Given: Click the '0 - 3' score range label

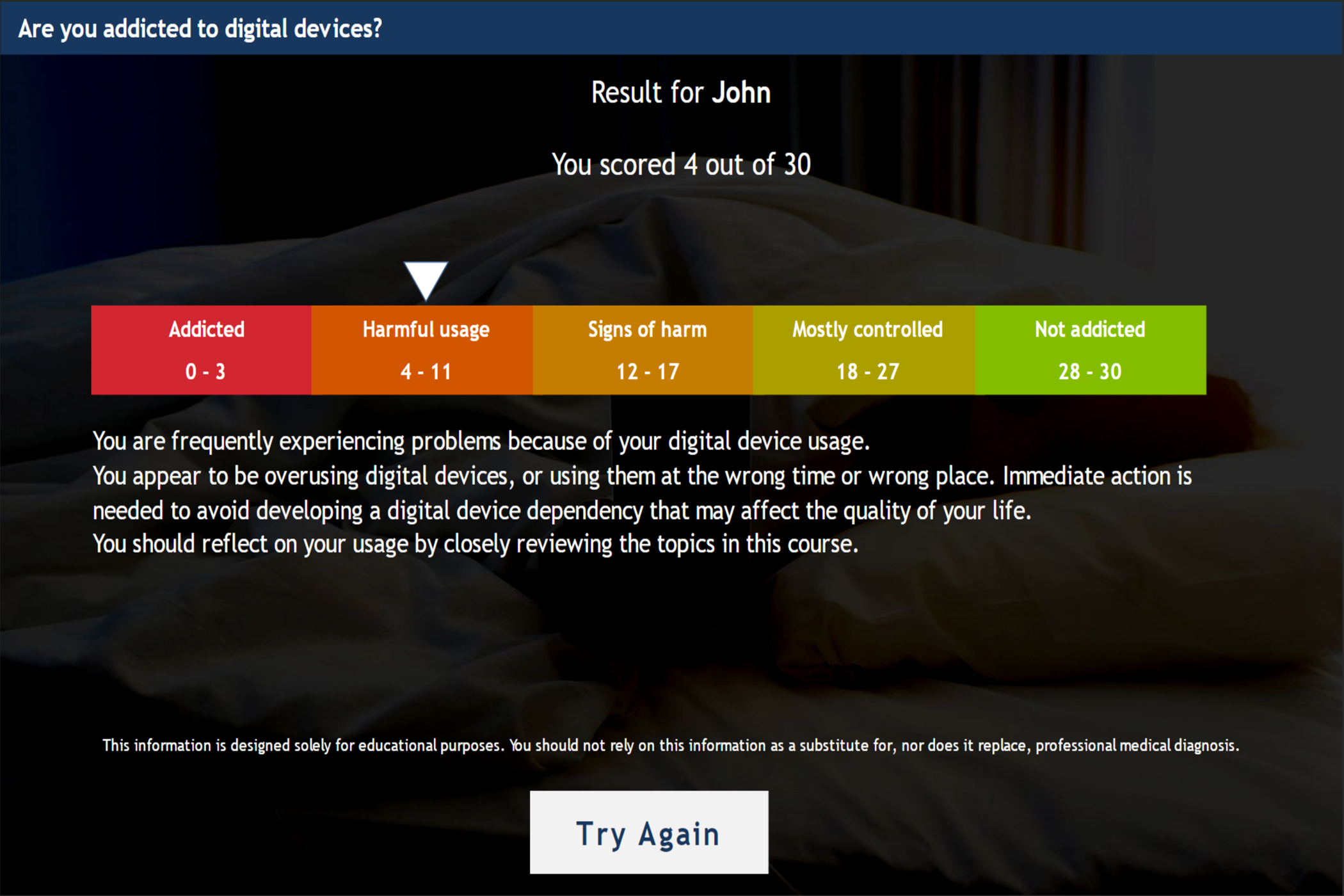Looking at the screenshot, I should click(205, 372).
